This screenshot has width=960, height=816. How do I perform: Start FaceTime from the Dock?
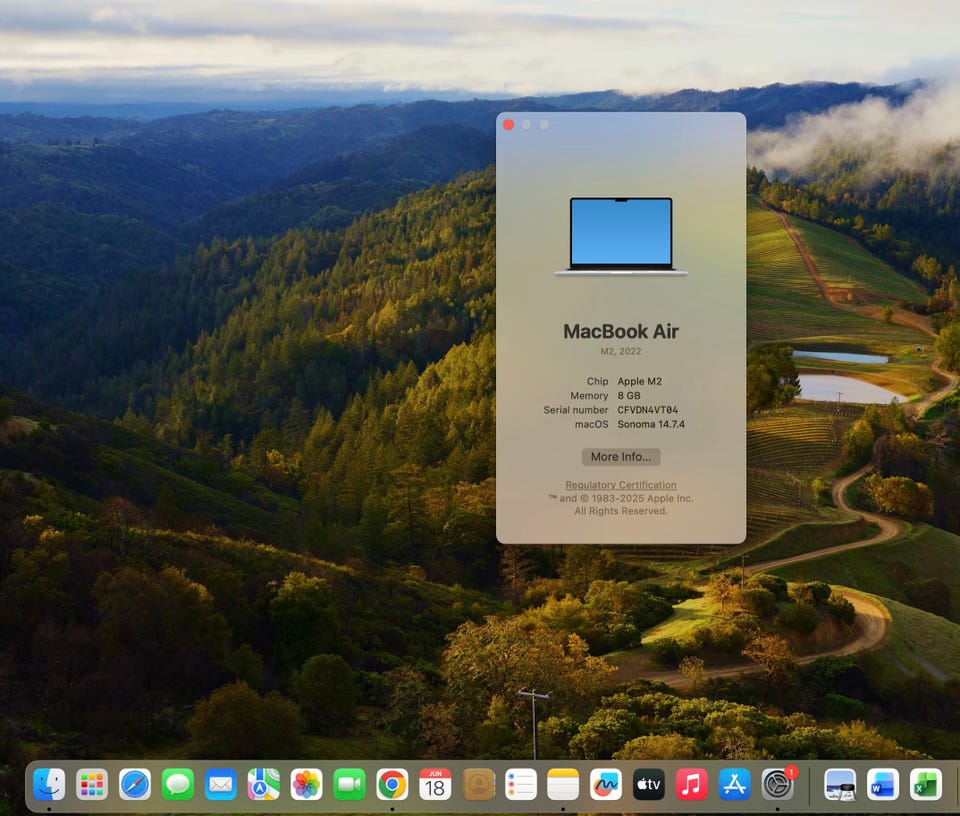(x=349, y=784)
